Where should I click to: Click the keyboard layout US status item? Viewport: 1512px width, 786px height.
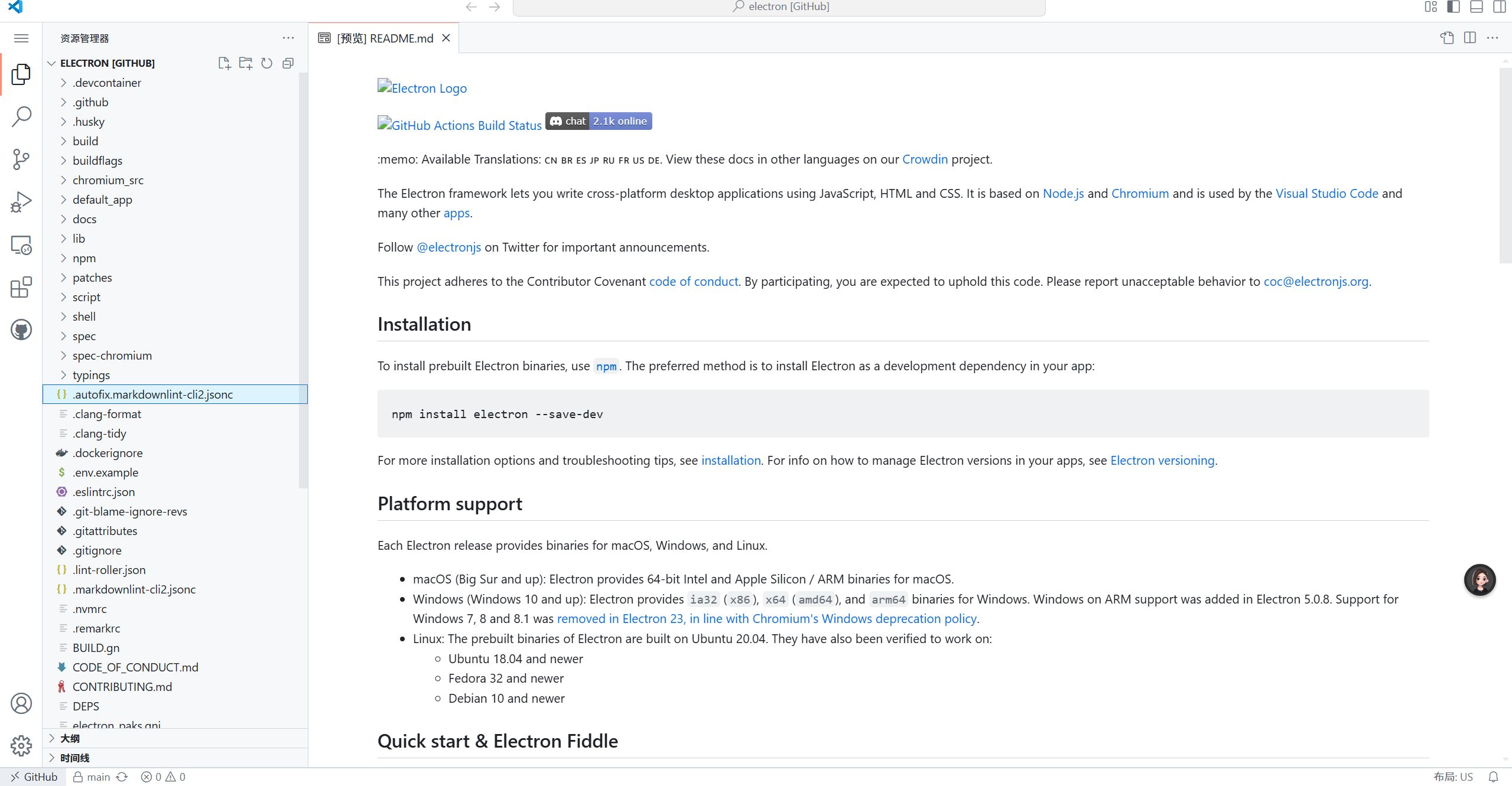1452,777
